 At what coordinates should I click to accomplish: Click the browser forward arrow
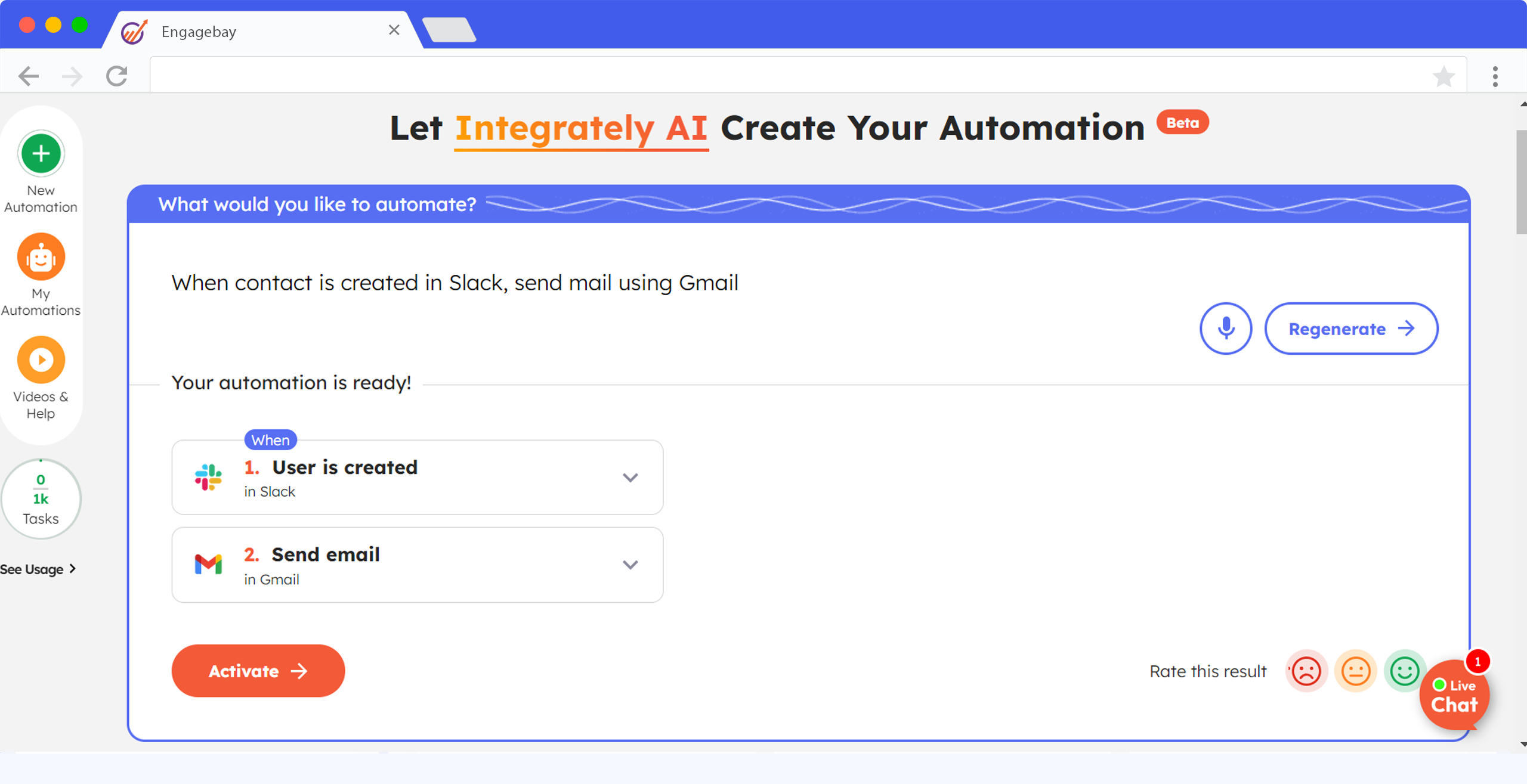pos(72,76)
